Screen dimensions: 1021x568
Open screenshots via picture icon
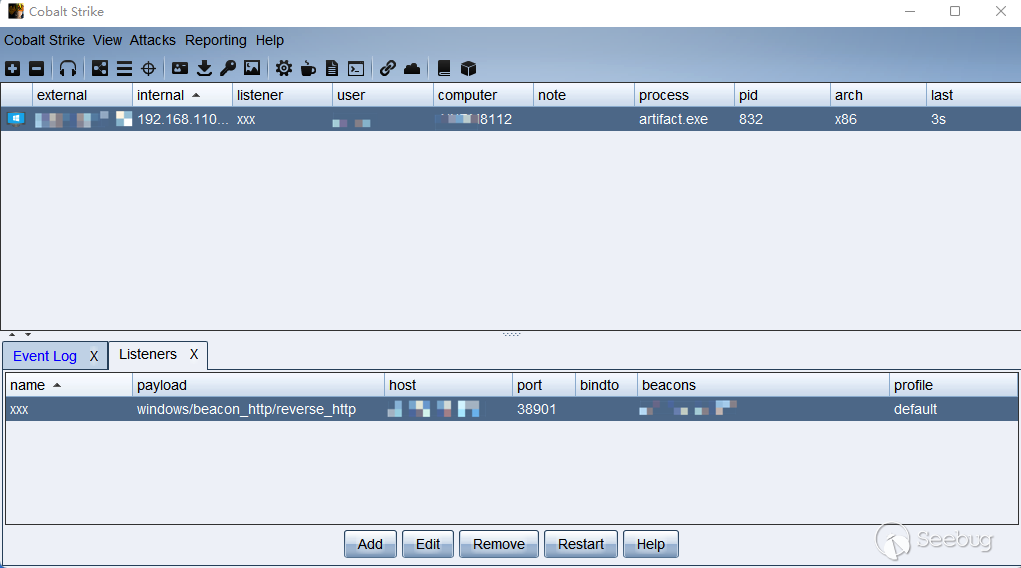point(252,69)
